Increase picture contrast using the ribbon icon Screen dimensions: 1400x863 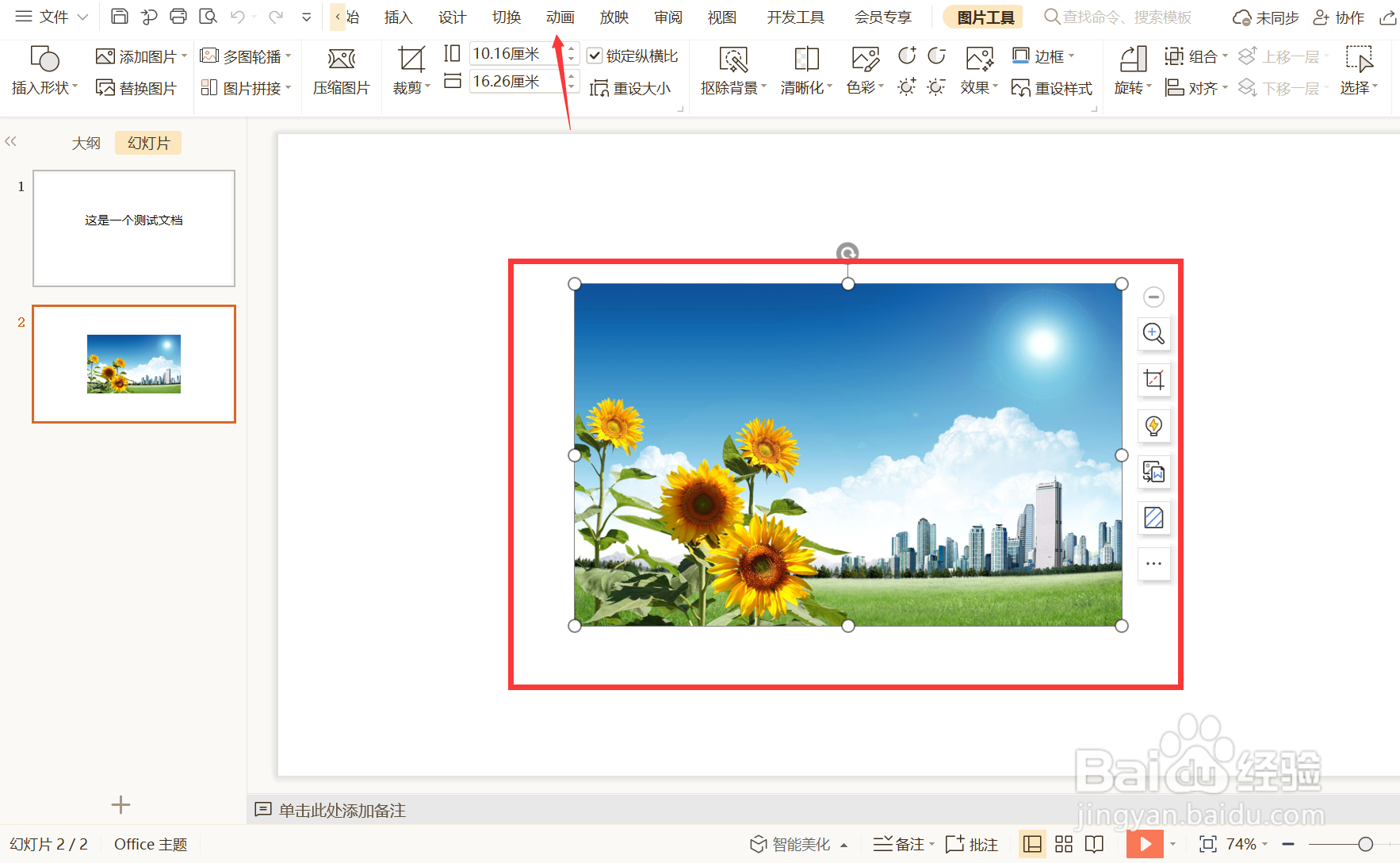coord(907,56)
